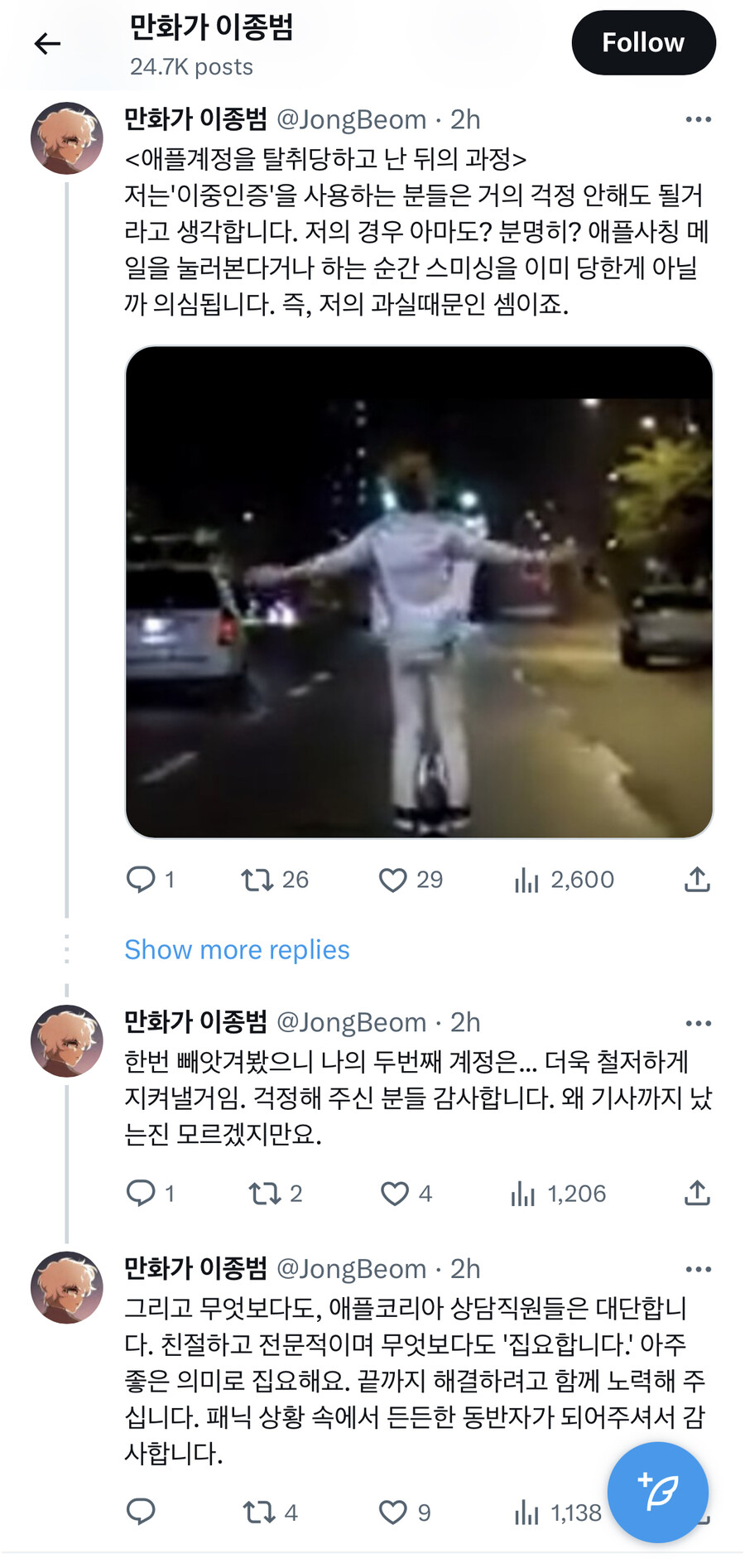The image size is (745, 1568).
Task: View analytics showing 2,600 views
Action: click(x=527, y=880)
